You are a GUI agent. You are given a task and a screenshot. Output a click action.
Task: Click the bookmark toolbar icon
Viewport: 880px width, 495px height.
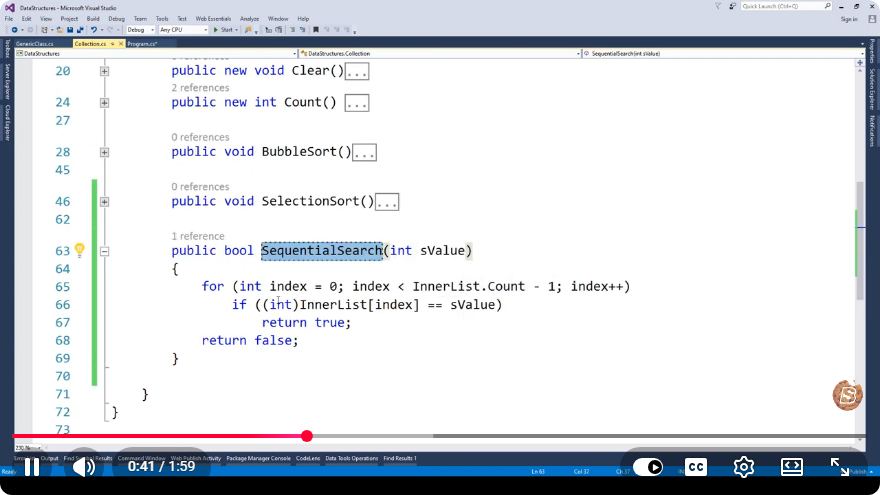click(x=316, y=30)
